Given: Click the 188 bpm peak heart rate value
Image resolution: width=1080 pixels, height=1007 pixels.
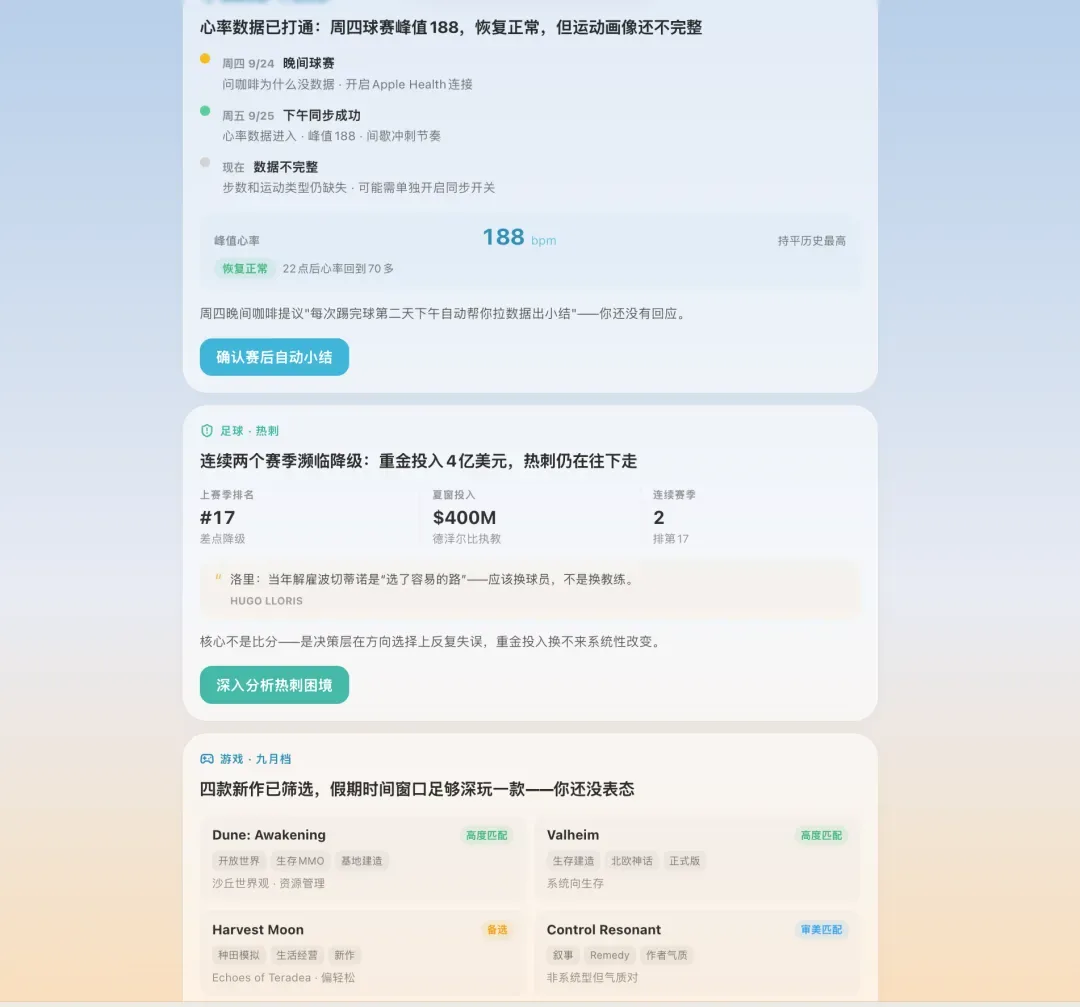Looking at the screenshot, I should [519, 238].
